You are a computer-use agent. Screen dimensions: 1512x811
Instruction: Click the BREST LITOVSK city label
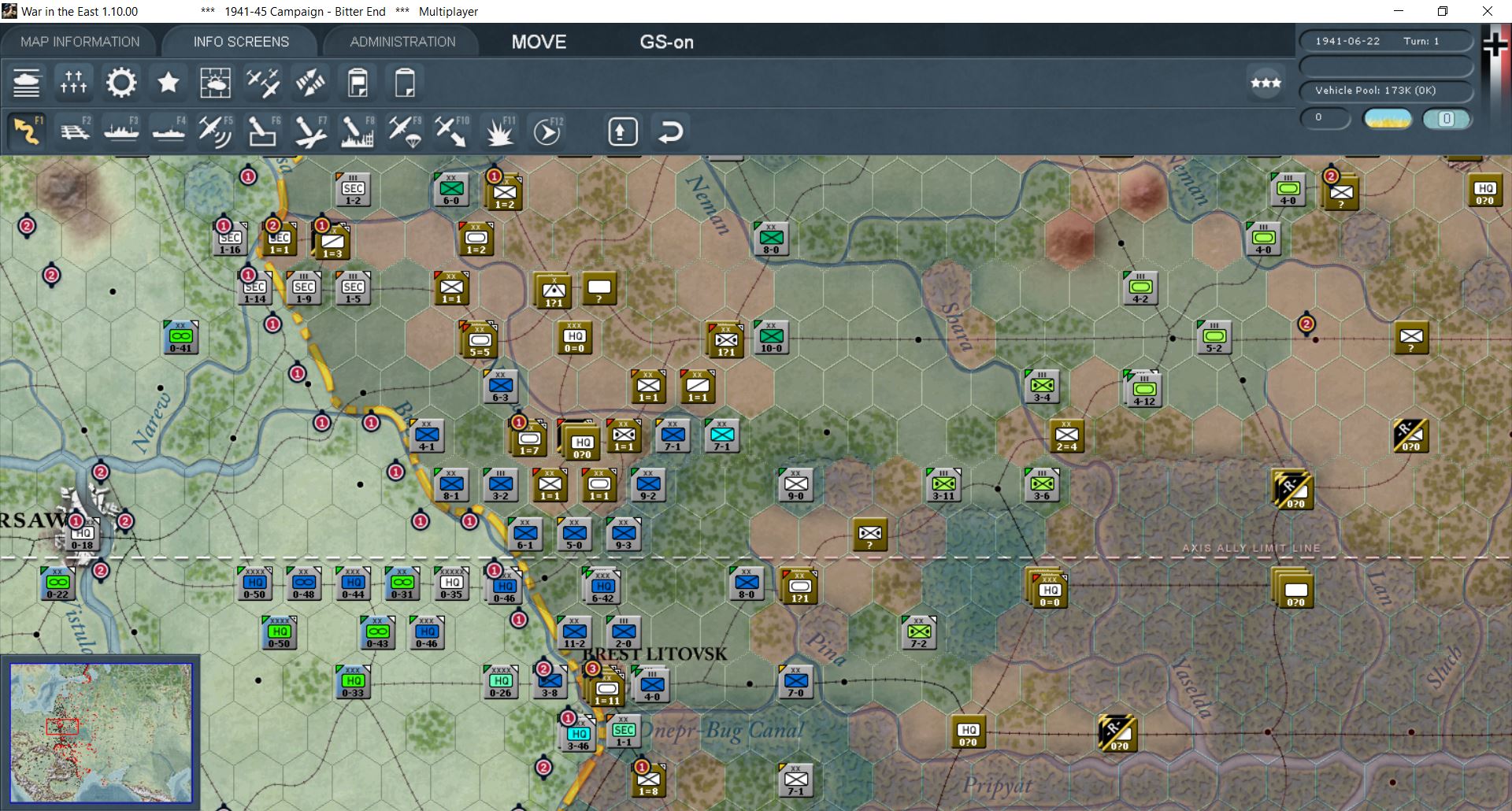(654, 654)
